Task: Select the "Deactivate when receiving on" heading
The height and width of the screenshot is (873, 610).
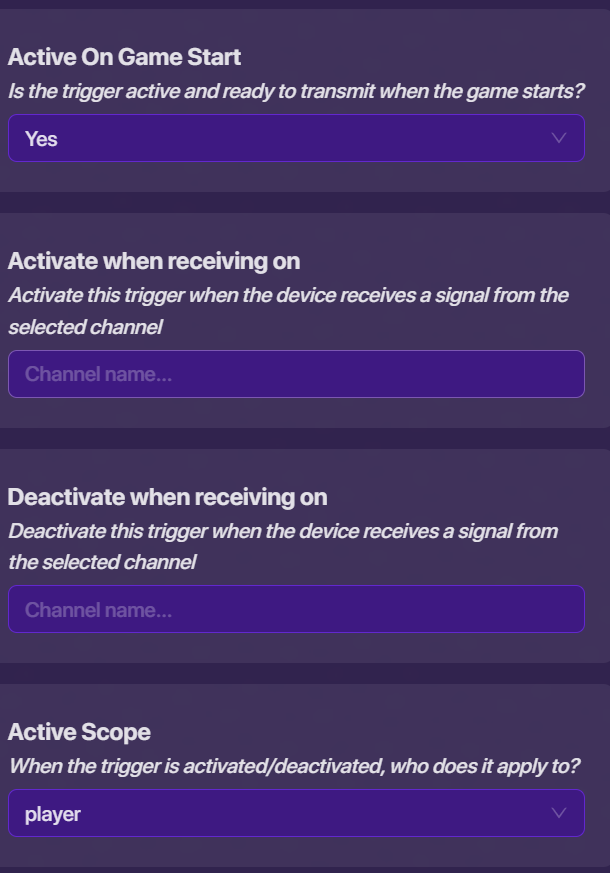Action: click(x=167, y=497)
